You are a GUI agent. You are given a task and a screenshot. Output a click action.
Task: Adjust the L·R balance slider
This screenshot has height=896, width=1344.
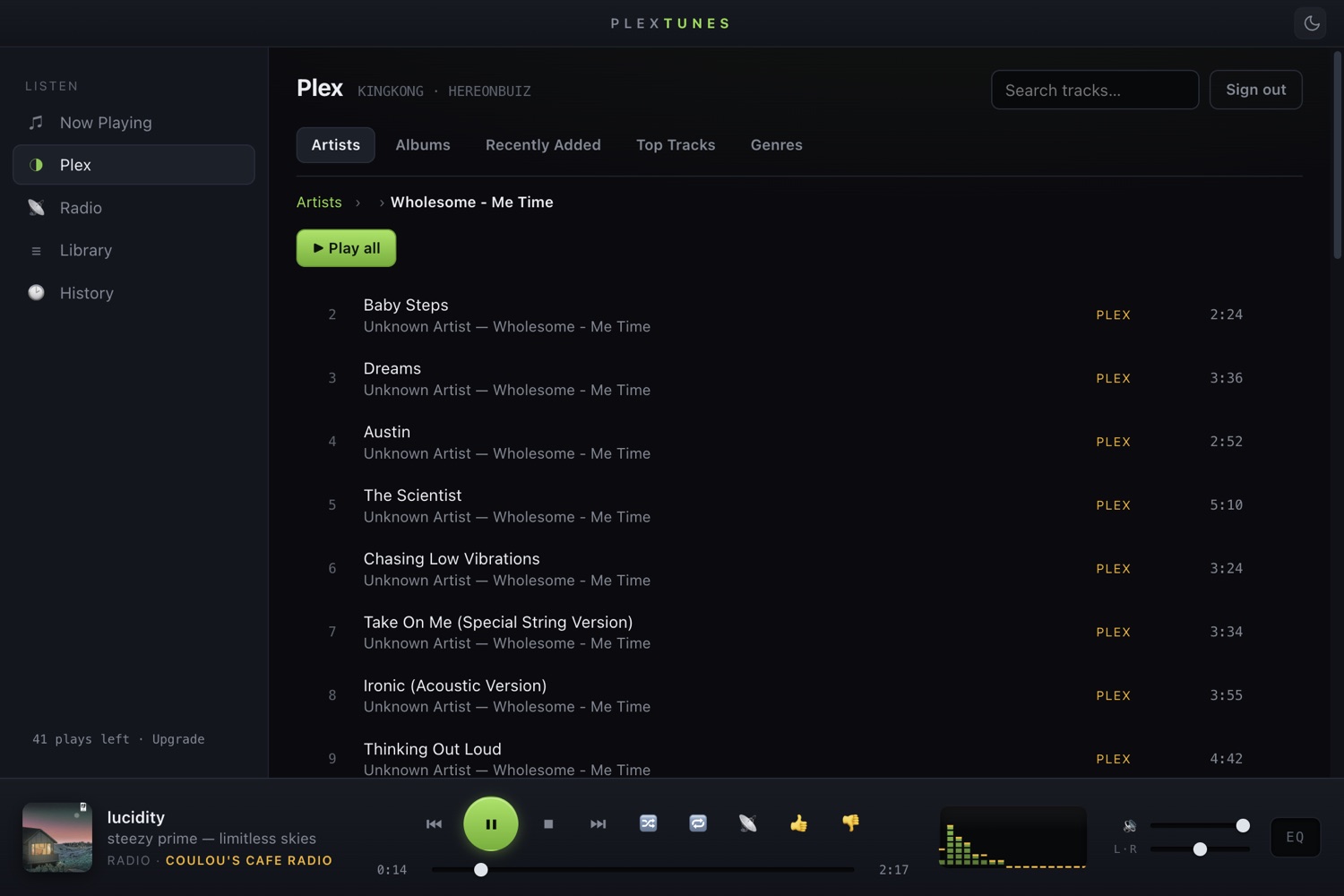coord(1200,849)
